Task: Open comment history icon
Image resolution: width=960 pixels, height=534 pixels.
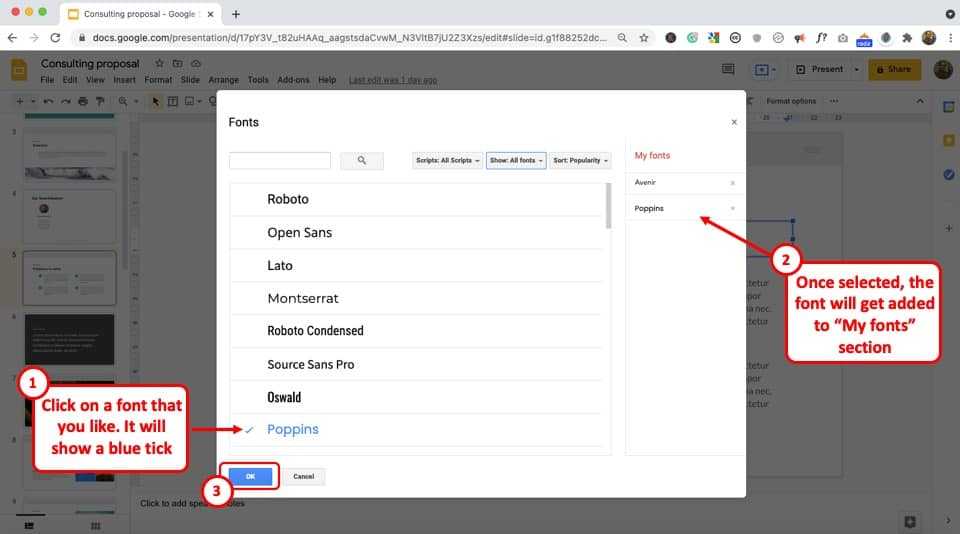Action: (x=728, y=69)
